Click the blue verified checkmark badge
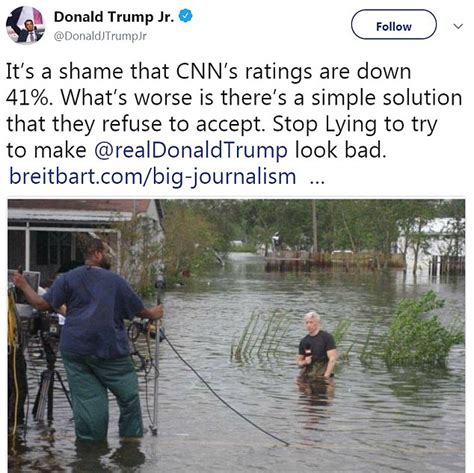The image size is (474, 473). [x=185, y=16]
